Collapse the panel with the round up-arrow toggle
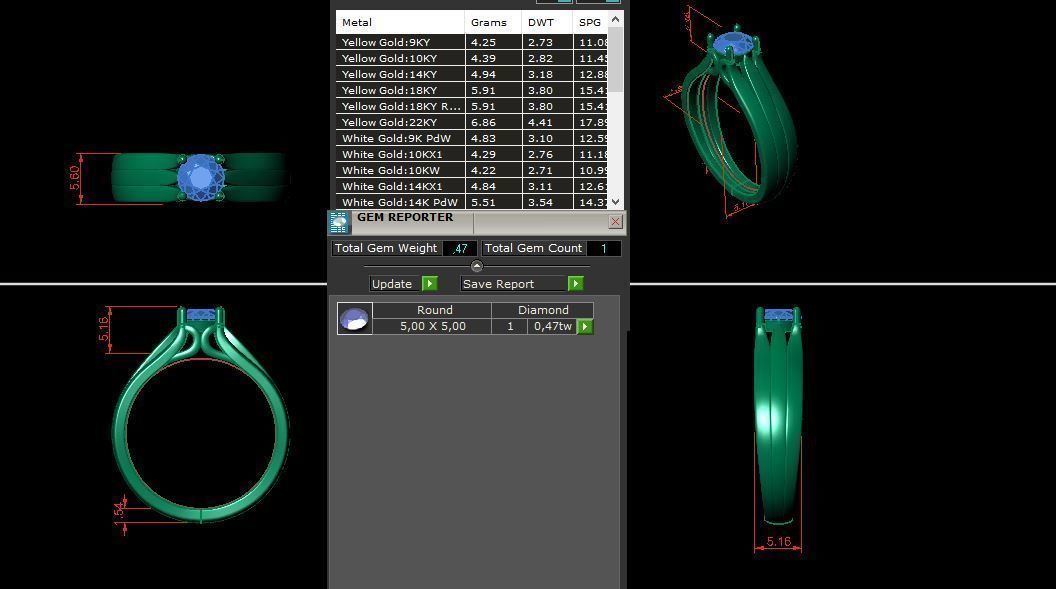1056x589 pixels. coord(477,266)
